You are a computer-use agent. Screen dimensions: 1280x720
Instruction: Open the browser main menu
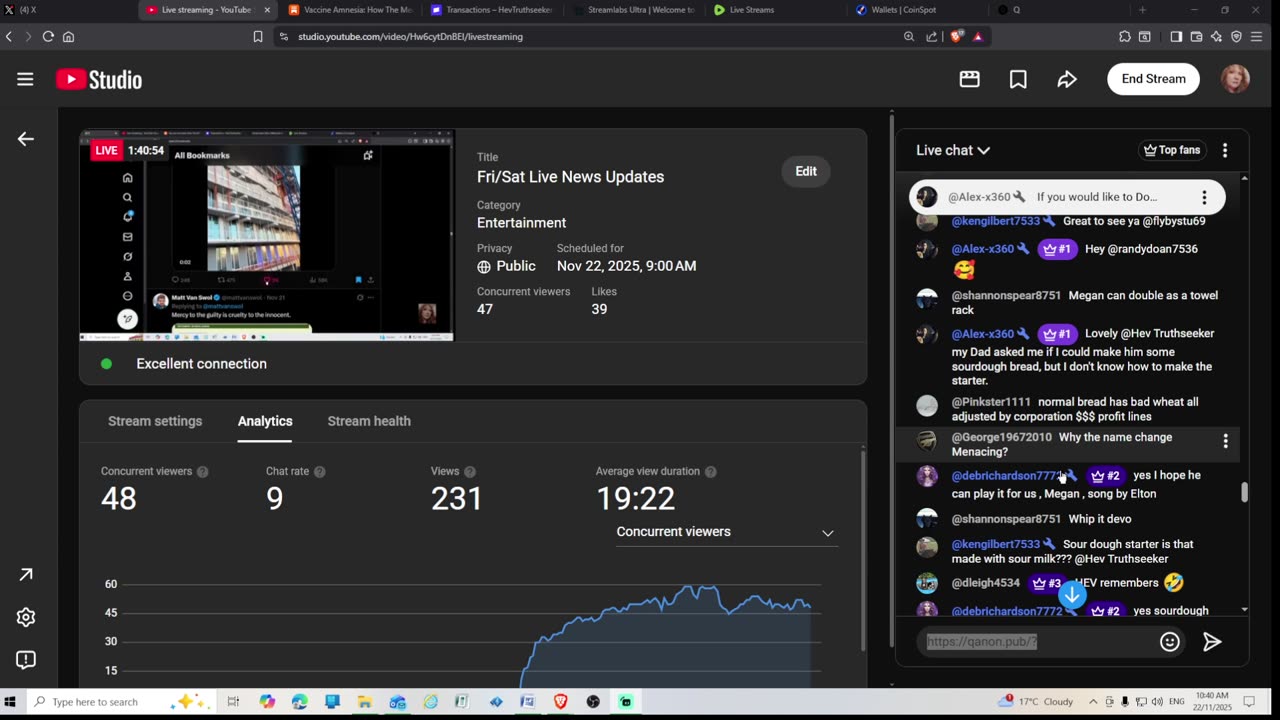1257,37
